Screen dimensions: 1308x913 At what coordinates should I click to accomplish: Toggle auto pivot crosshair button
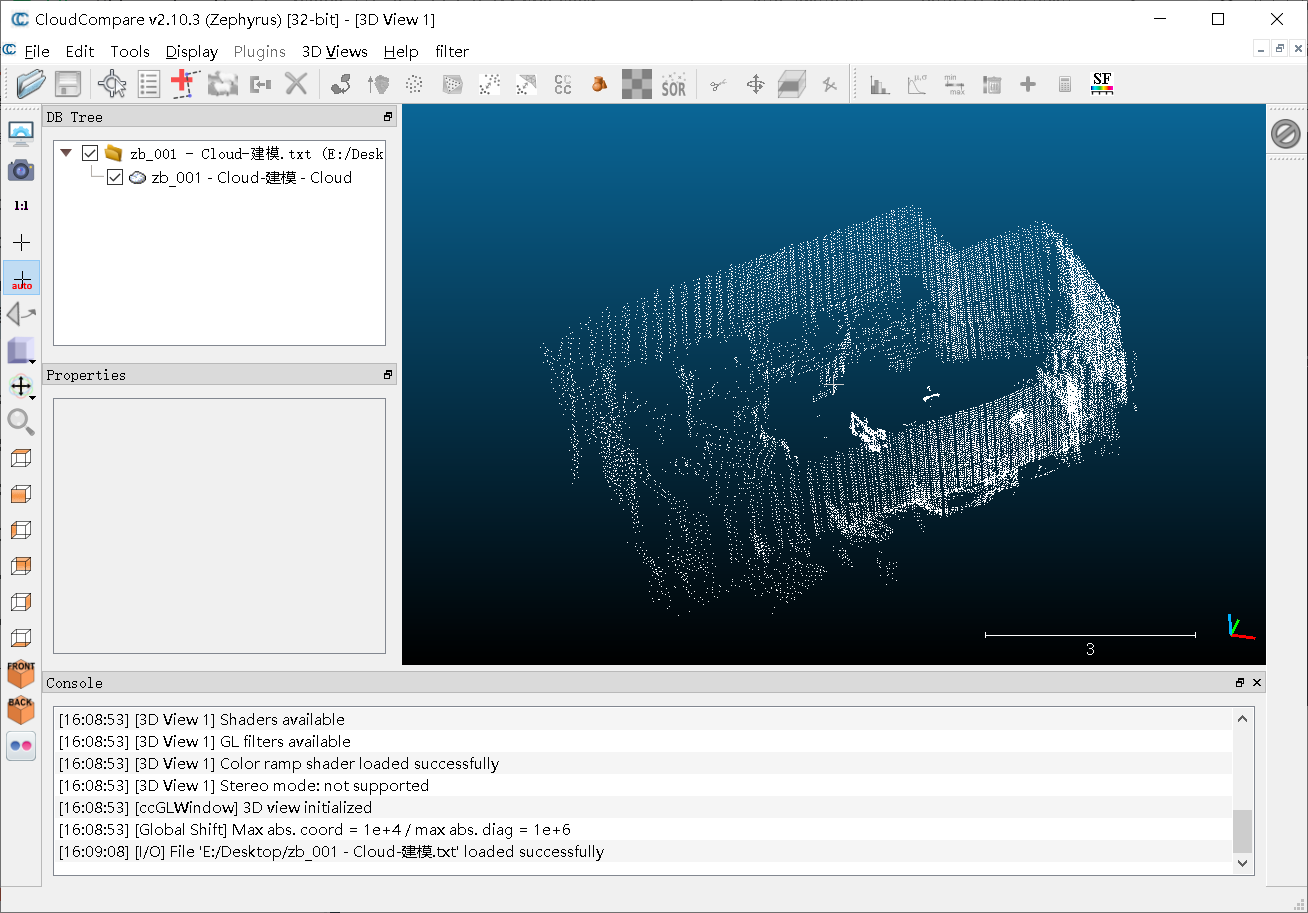coord(21,278)
